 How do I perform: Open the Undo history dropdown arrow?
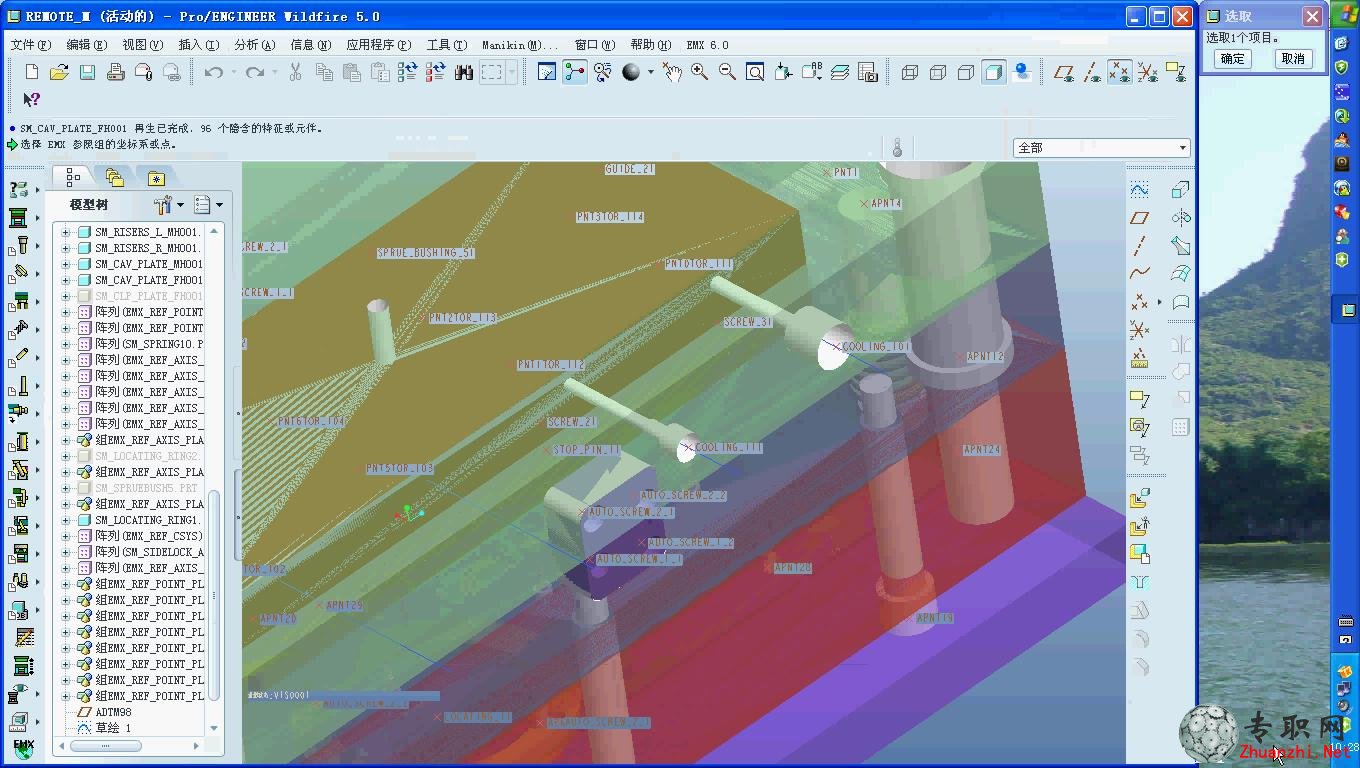[x=234, y=72]
